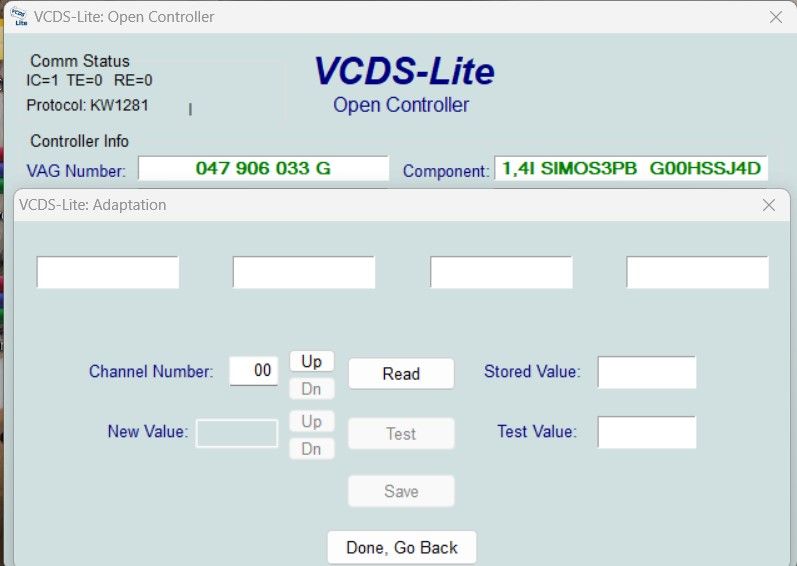Click the Stored Value field
The width and height of the screenshot is (797, 566).
647,372
